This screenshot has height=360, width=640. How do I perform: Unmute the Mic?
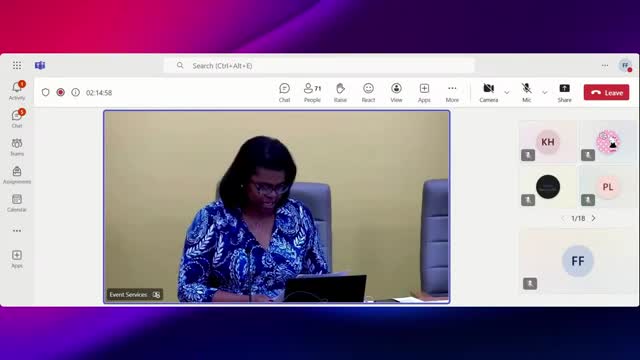click(x=527, y=93)
